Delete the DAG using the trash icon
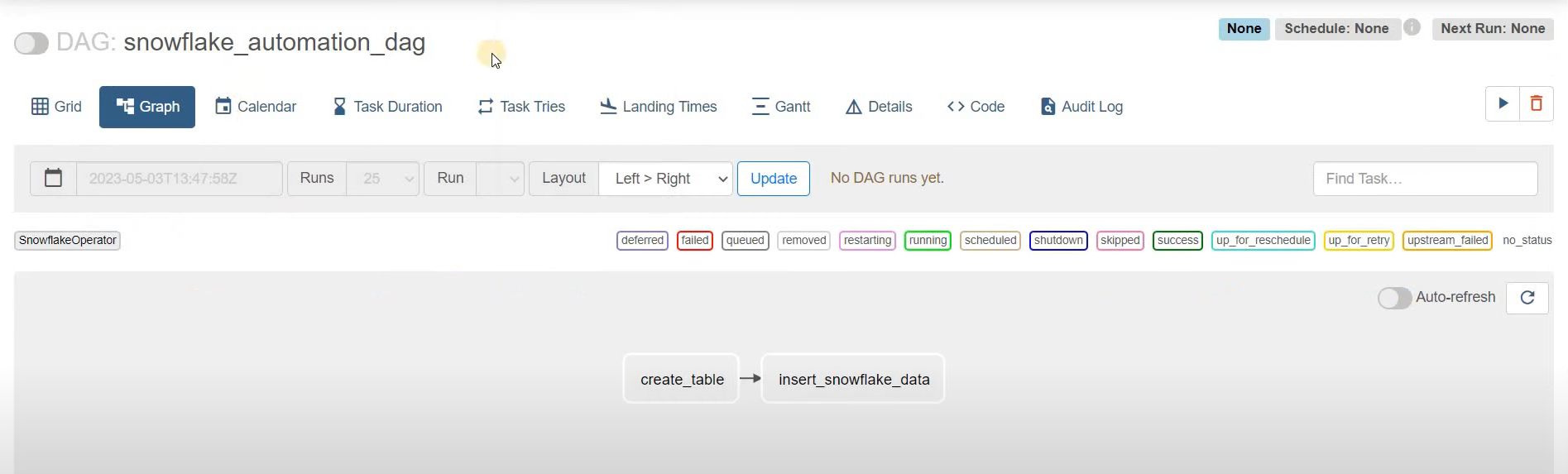1568x474 pixels. 1537,104
